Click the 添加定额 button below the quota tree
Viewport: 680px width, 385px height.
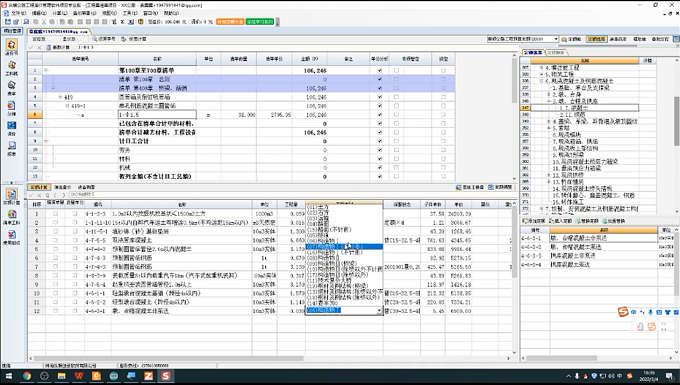(534, 221)
